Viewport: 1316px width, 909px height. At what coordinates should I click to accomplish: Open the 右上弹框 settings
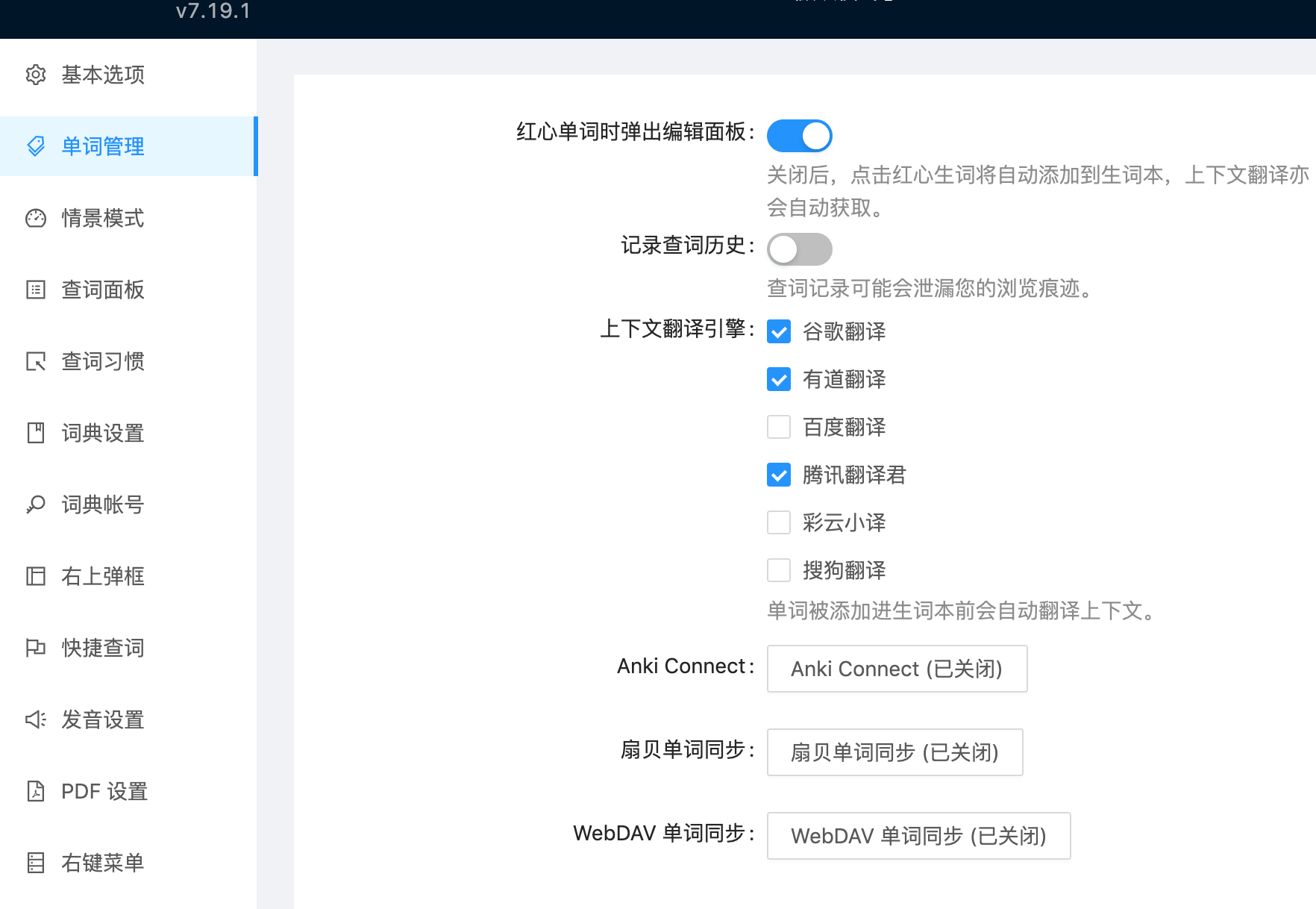(128, 576)
